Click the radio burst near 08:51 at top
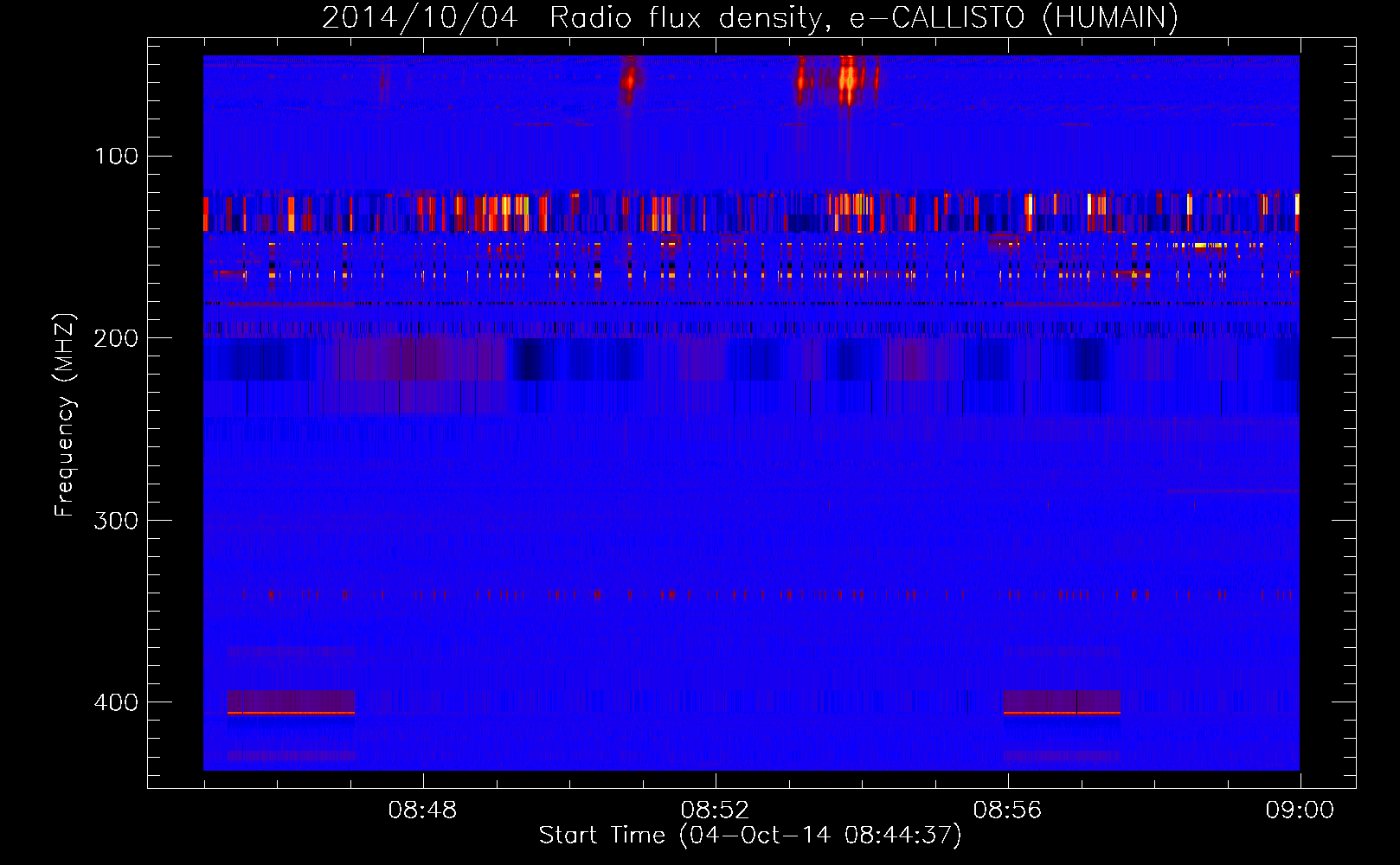The height and width of the screenshot is (865, 1400). (628, 80)
